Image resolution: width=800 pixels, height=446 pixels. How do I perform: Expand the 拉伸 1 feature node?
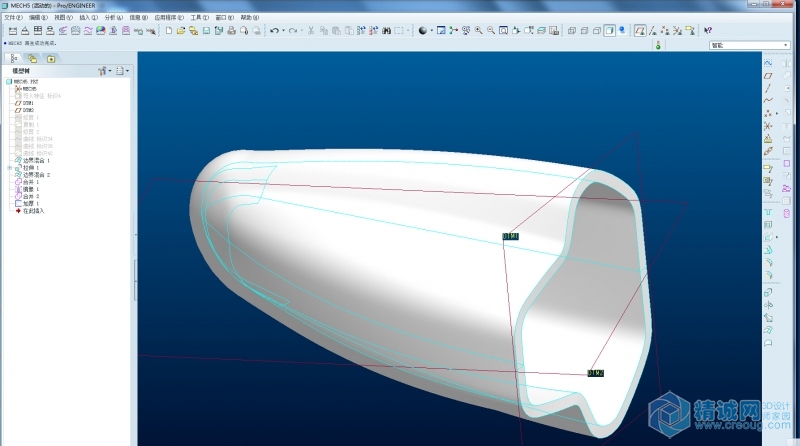(x=9, y=167)
